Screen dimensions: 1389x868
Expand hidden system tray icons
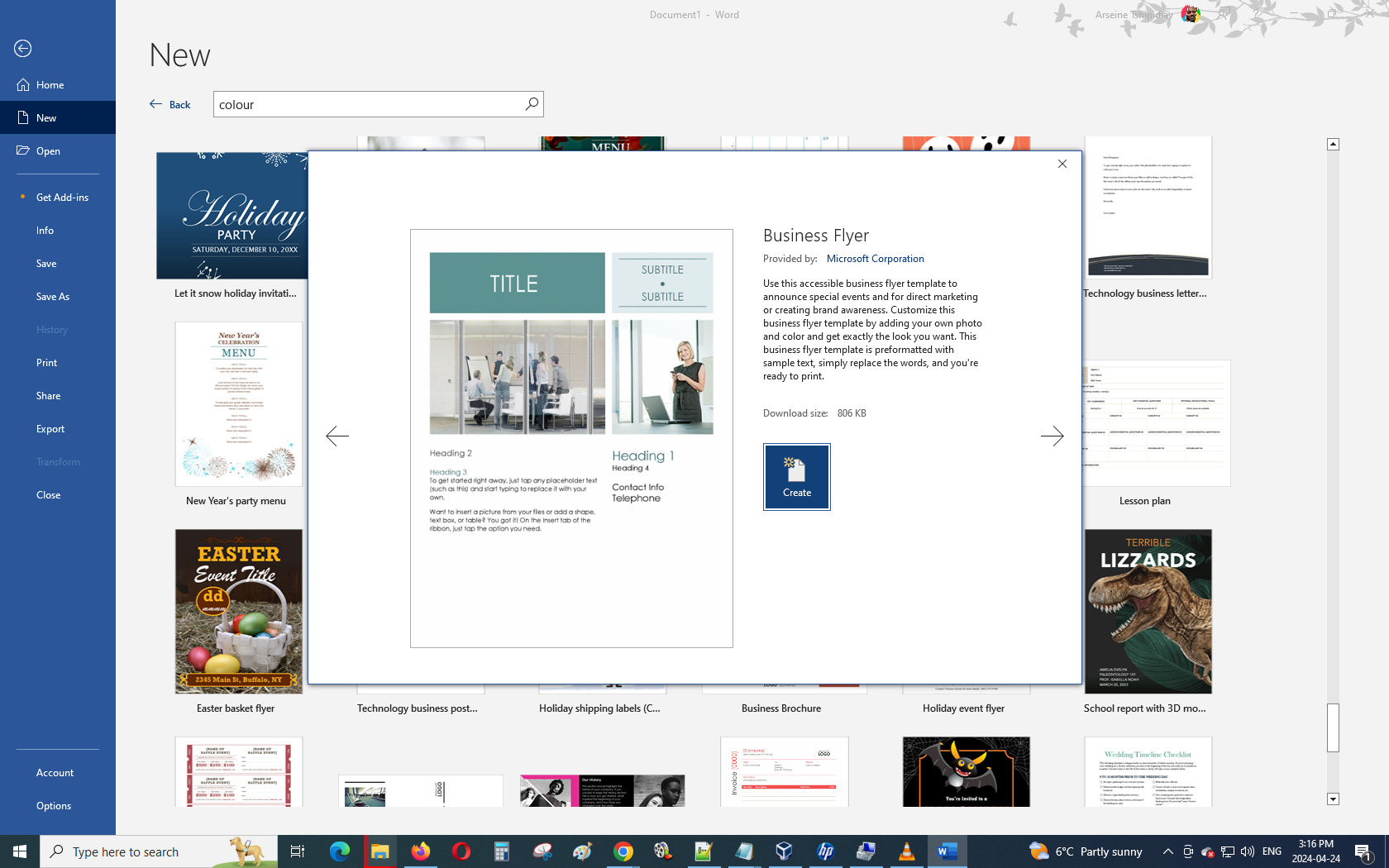click(x=1167, y=851)
